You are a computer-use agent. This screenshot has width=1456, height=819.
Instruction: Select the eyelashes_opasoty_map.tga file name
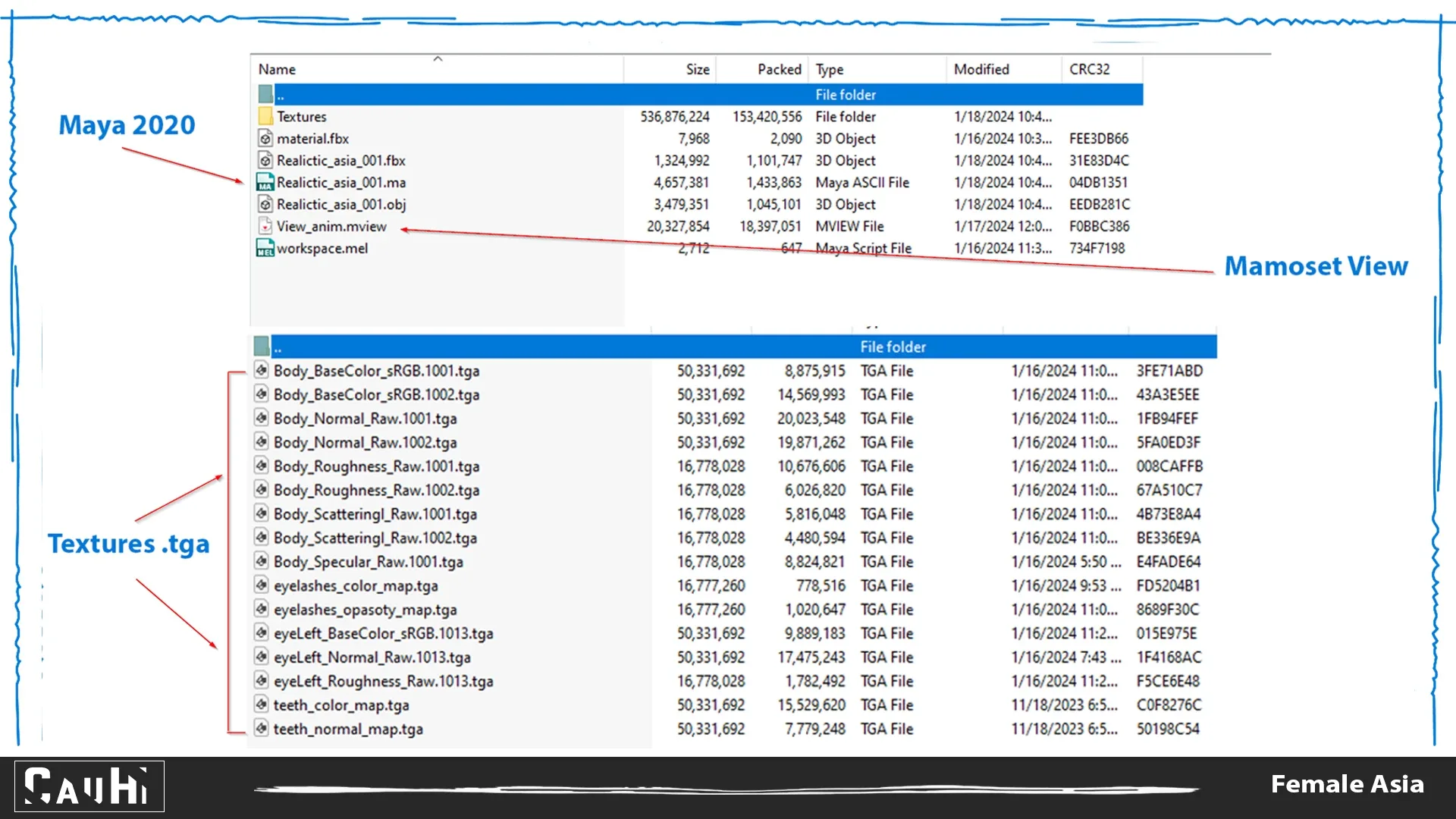[366, 610]
